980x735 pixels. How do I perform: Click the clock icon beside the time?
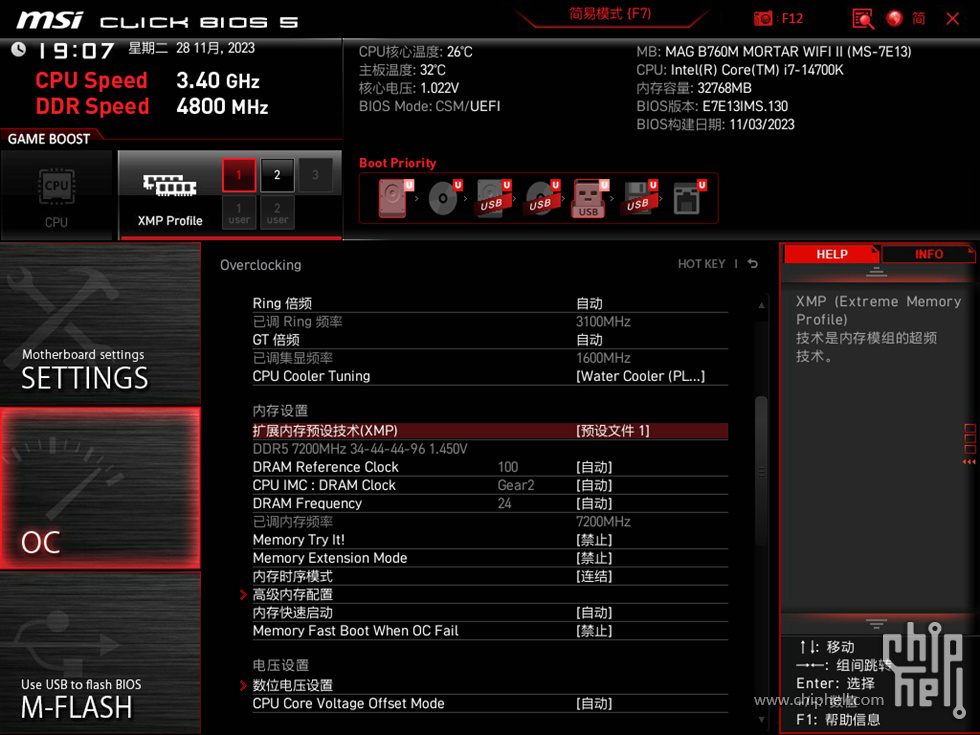pos(18,49)
